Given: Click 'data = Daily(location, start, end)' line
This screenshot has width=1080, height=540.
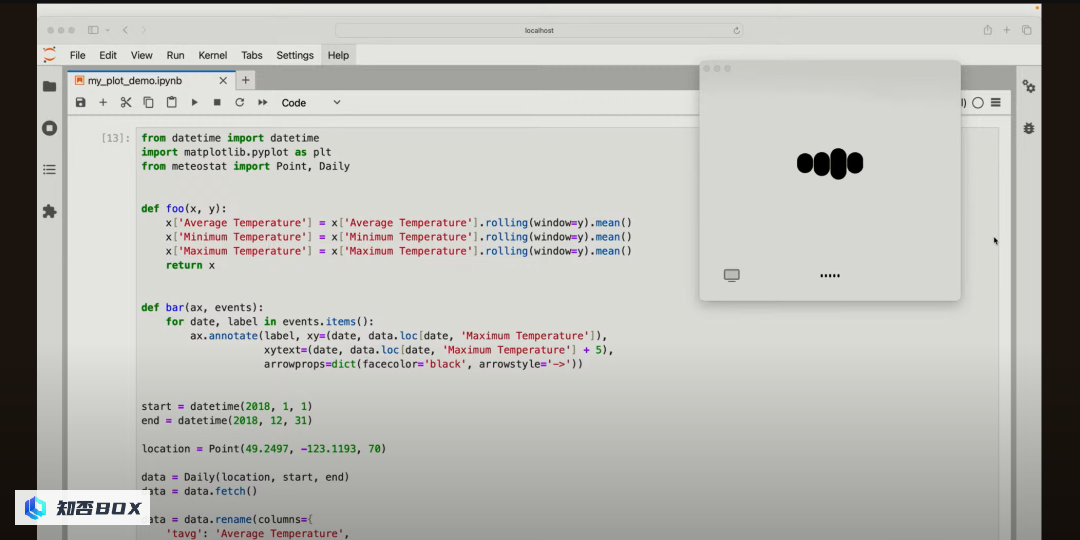Looking at the screenshot, I should (245, 477).
